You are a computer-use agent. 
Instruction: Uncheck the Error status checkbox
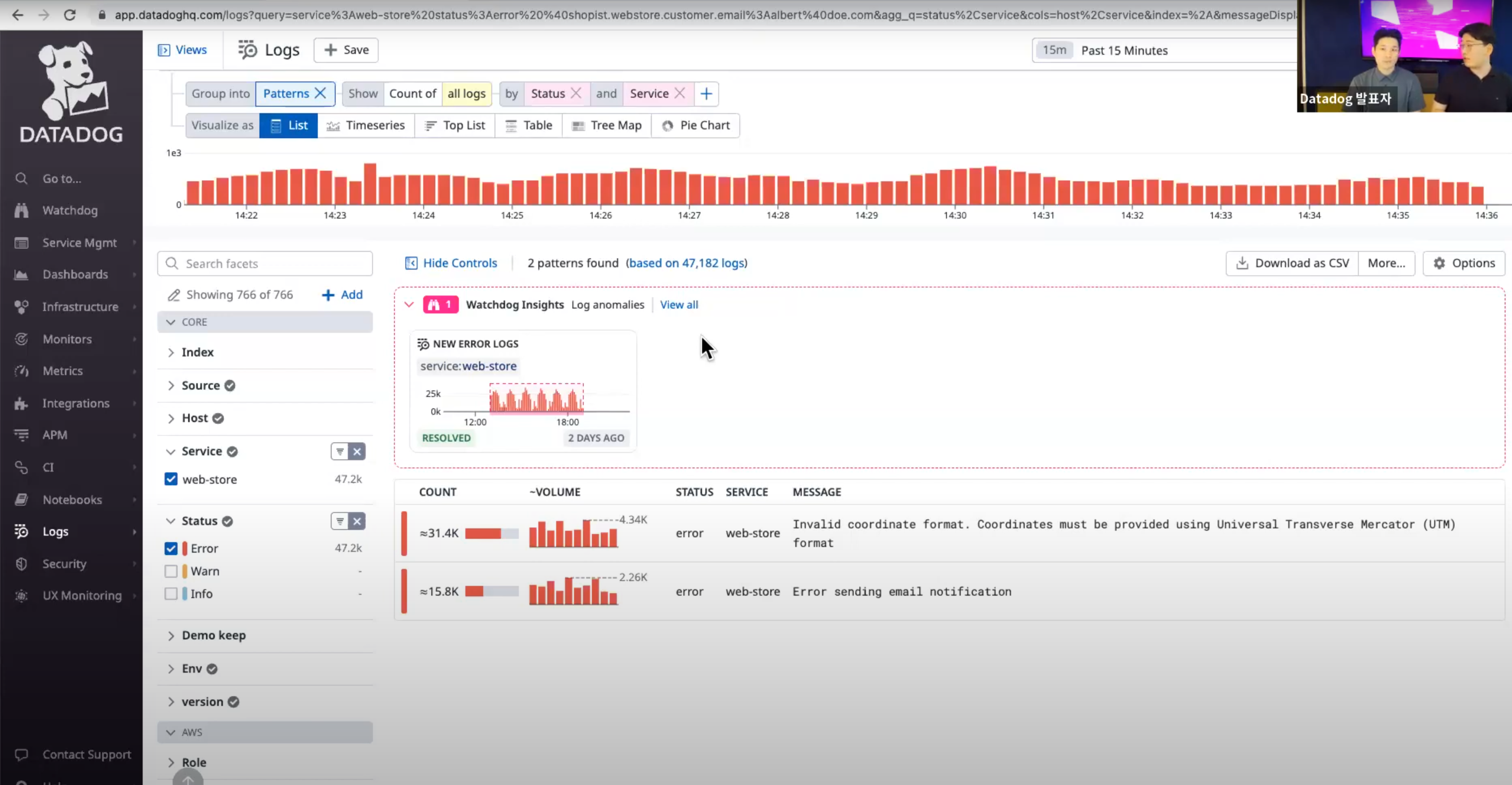click(x=171, y=548)
